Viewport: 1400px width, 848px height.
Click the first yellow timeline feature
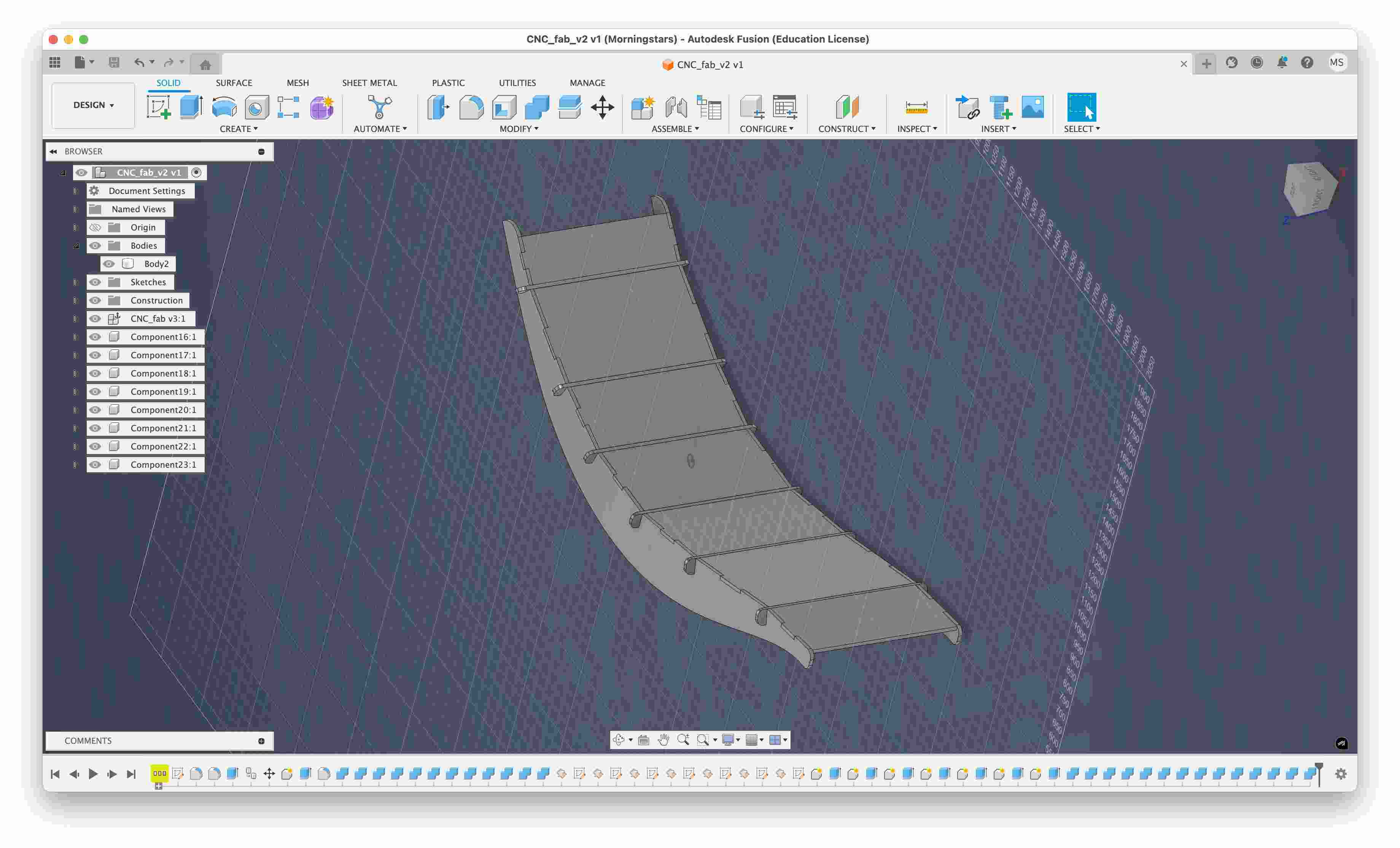[159, 773]
